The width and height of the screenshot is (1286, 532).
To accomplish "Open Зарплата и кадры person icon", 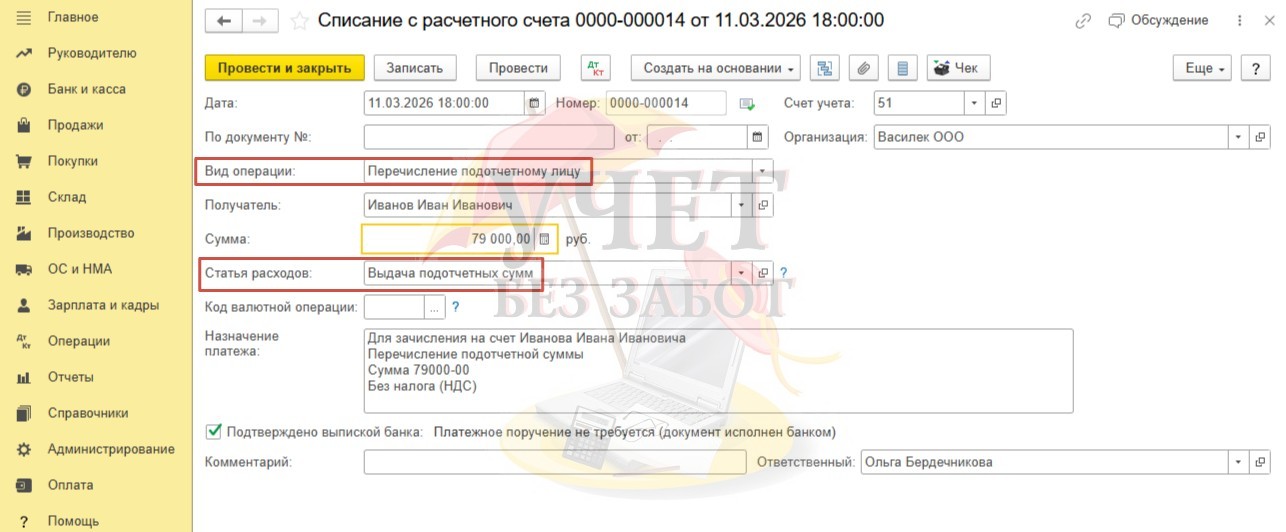I will [24, 305].
